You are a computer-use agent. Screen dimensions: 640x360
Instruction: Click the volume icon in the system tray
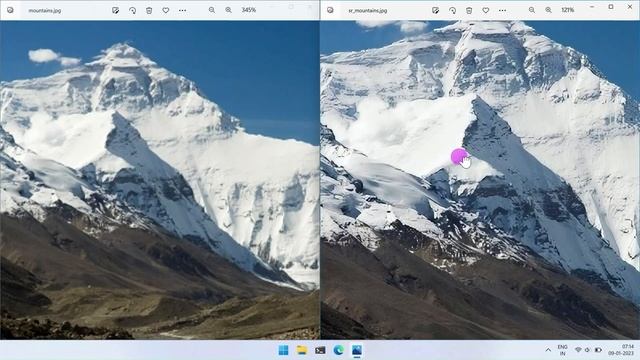tap(587, 350)
